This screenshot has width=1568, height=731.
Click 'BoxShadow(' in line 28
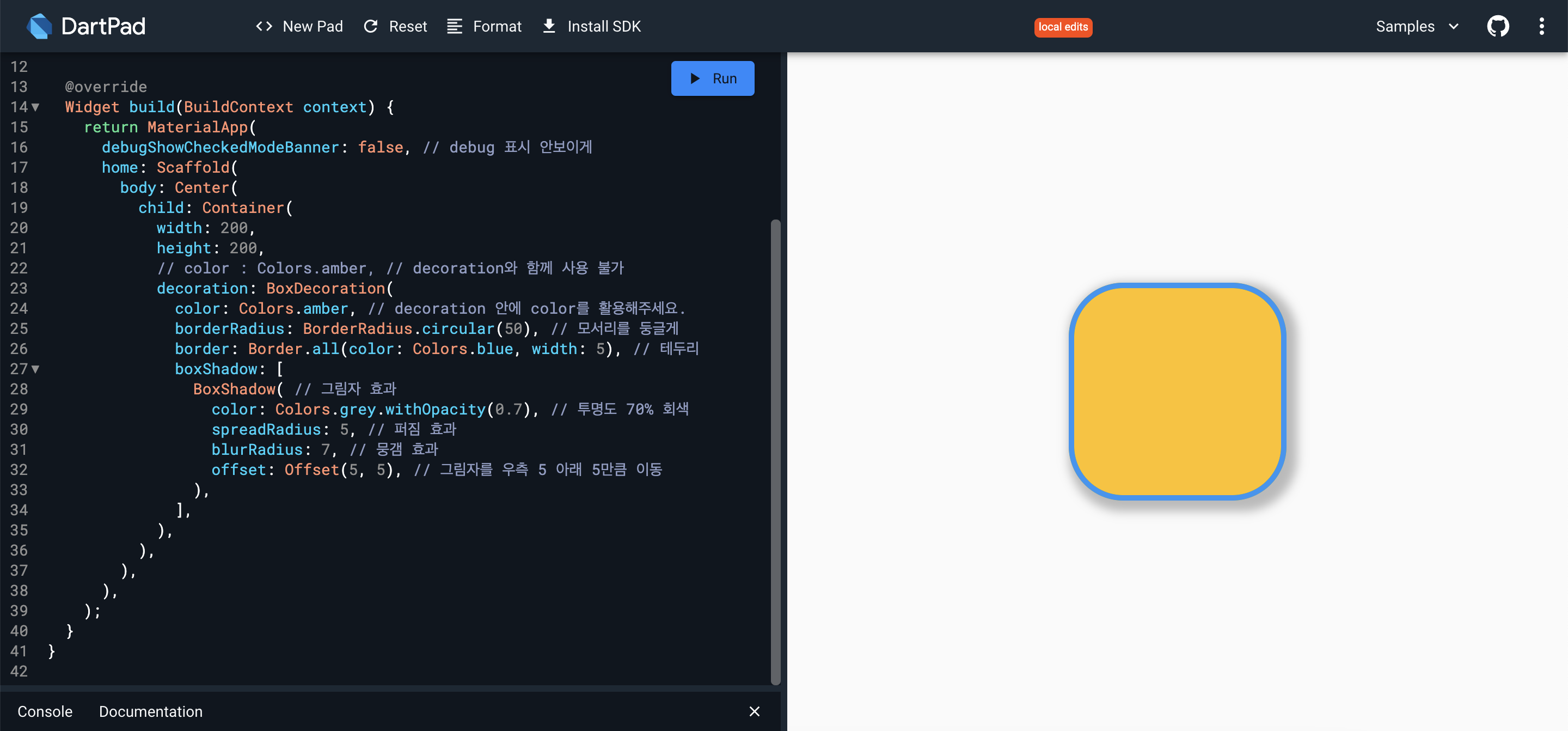coord(238,389)
